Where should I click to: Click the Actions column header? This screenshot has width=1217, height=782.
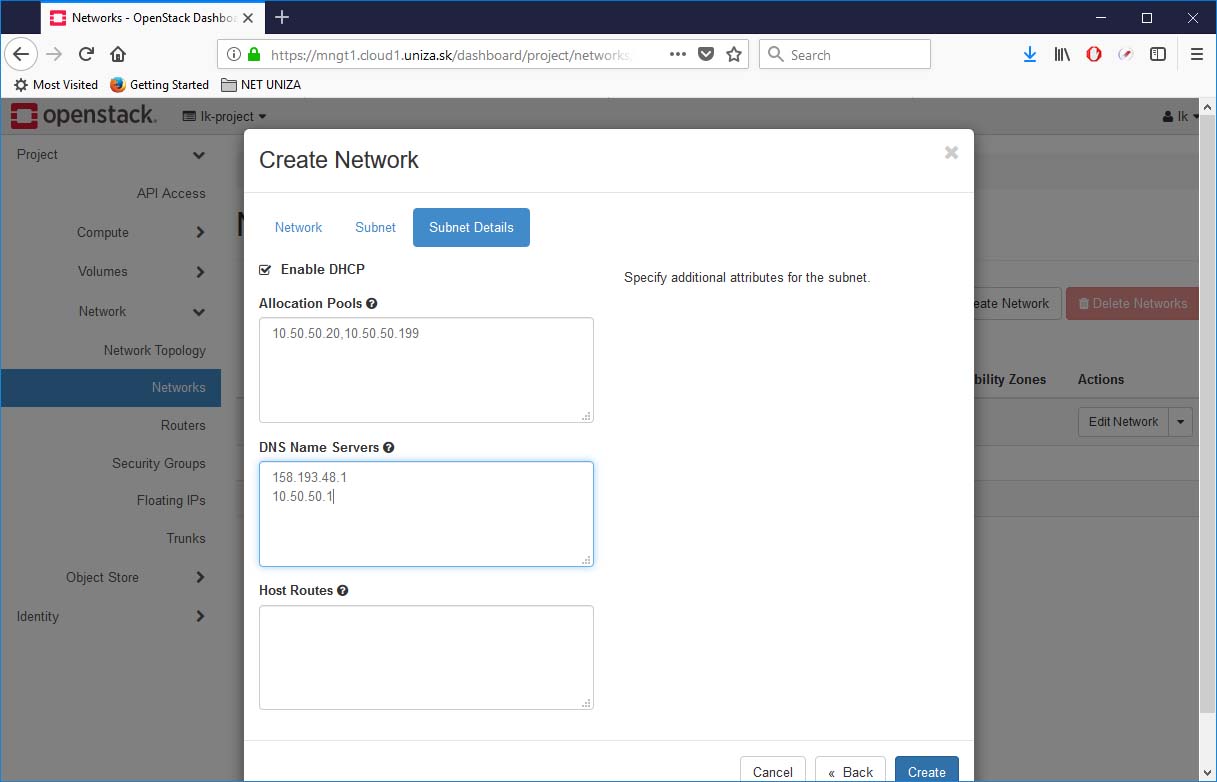coord(1101,379)
